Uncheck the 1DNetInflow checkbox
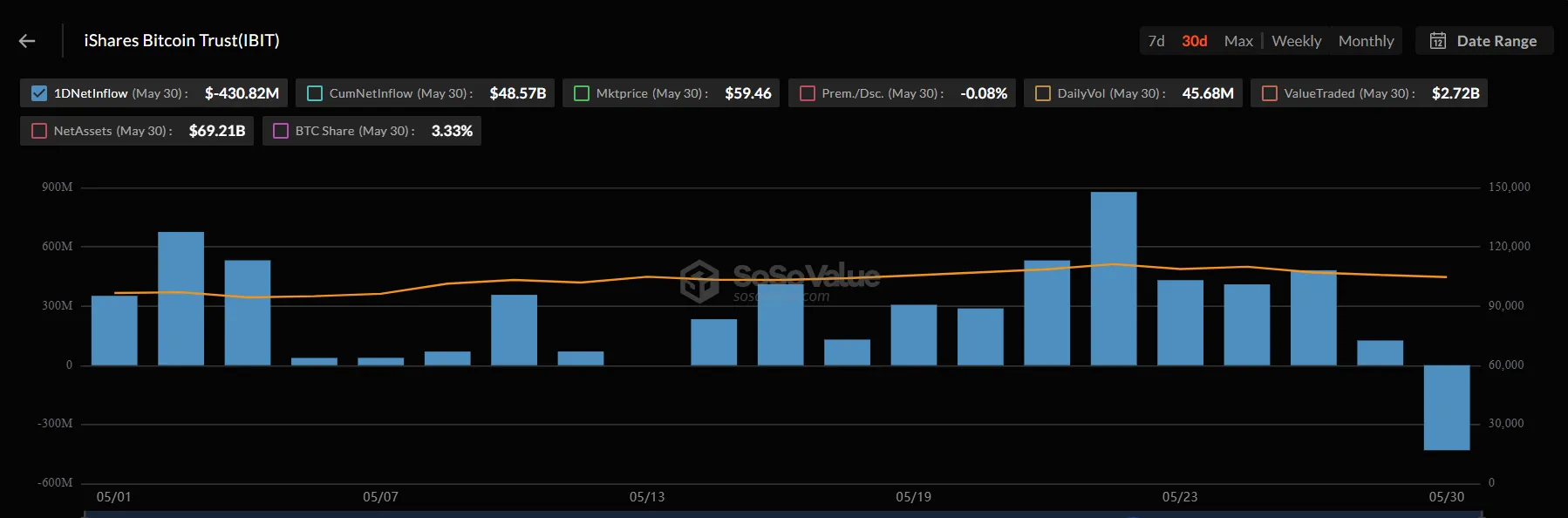Image resolution: width=1568 pixels, height=518 pixels. click(x=39, y=93)
